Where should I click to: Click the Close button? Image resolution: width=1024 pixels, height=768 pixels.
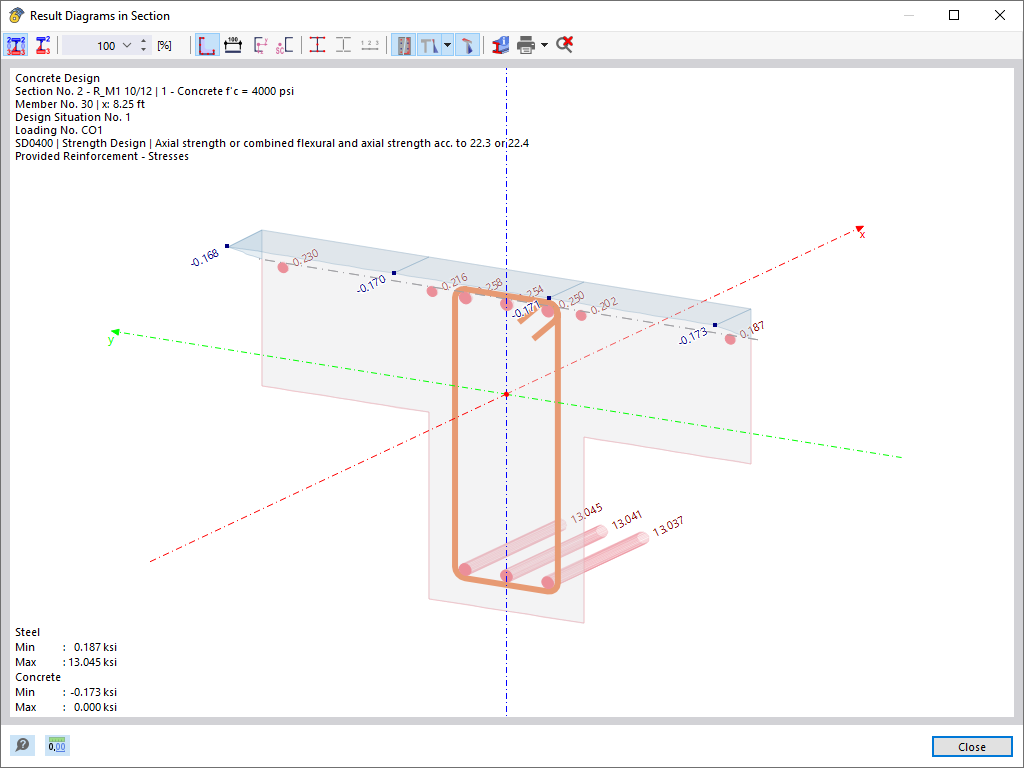(970, 746)
